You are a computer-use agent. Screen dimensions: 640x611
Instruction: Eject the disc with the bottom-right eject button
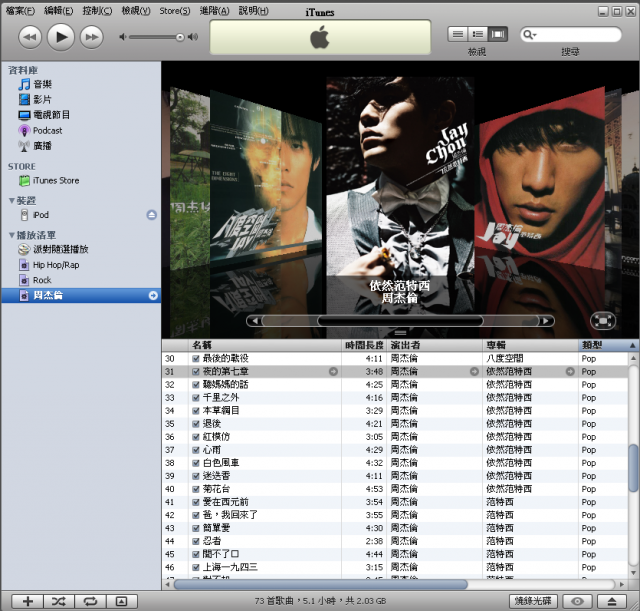[612, 601]
